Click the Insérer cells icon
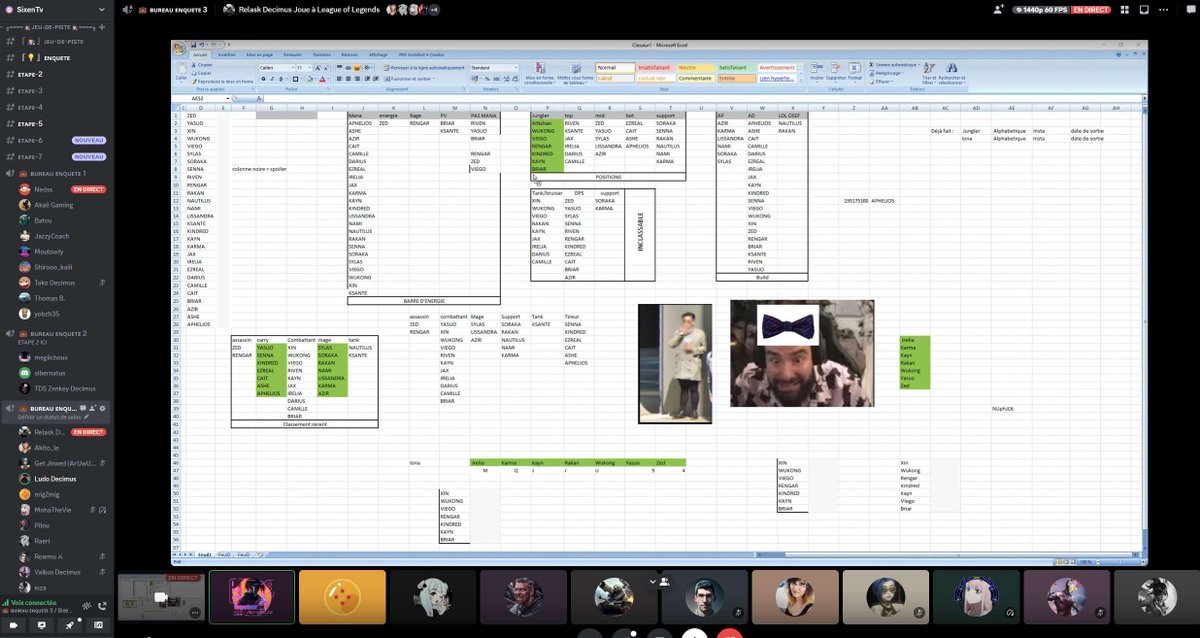1200x638 pixels. pos(816,68)
